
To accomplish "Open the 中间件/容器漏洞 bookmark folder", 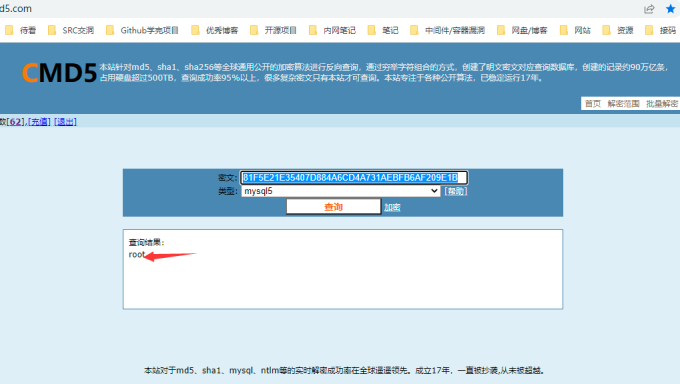I will click(448, 30).
